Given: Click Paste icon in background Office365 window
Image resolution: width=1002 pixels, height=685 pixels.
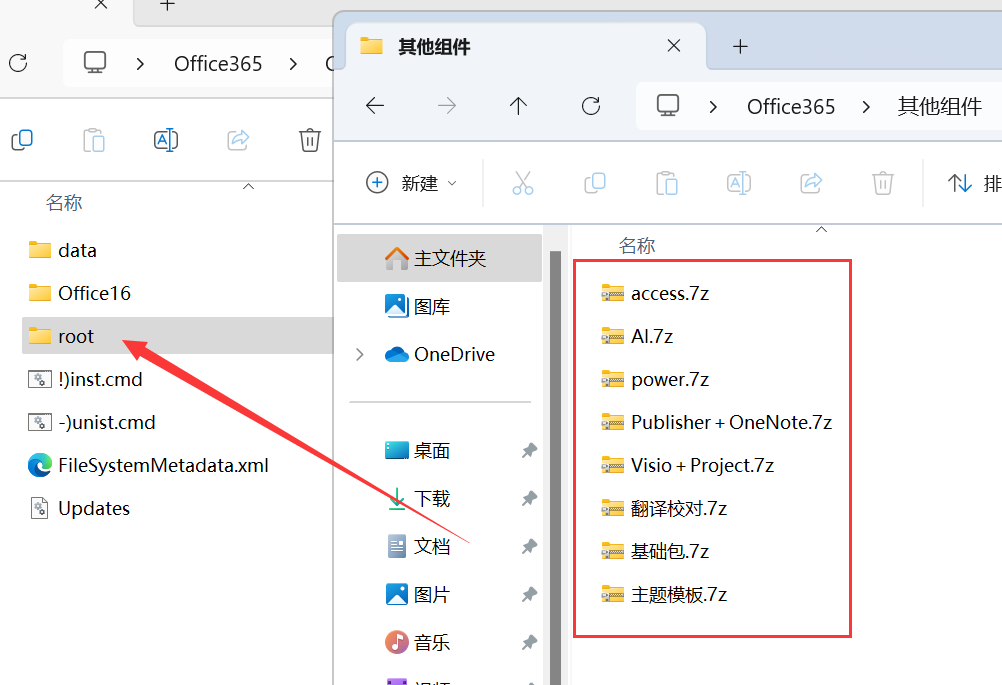Looking at the screenshot, I should coord(94,140).
